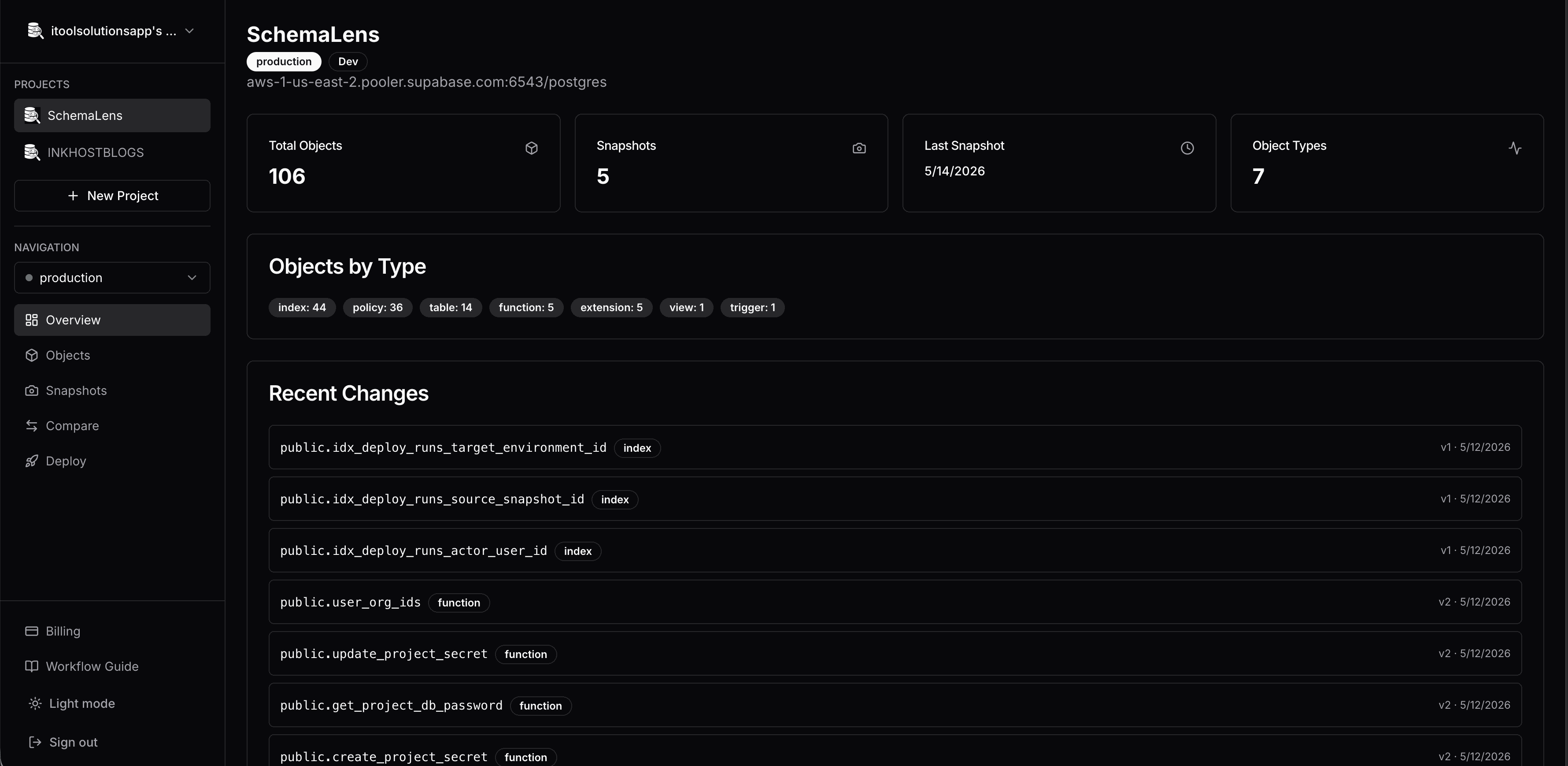Image resolution: width=1568 pixels, height=766 pixels.
Task: Click the cube icon in Total Objects card
Action: coord(531,148)
